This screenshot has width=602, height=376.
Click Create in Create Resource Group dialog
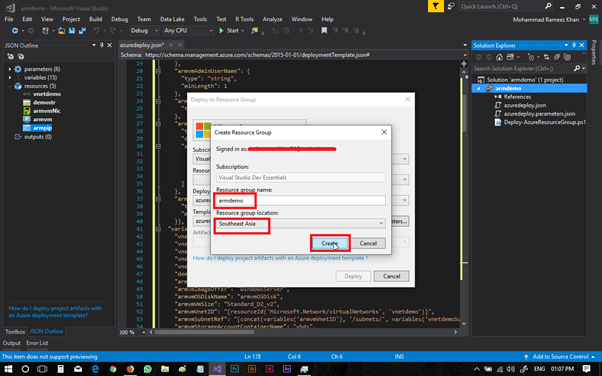tap(330, 243)
